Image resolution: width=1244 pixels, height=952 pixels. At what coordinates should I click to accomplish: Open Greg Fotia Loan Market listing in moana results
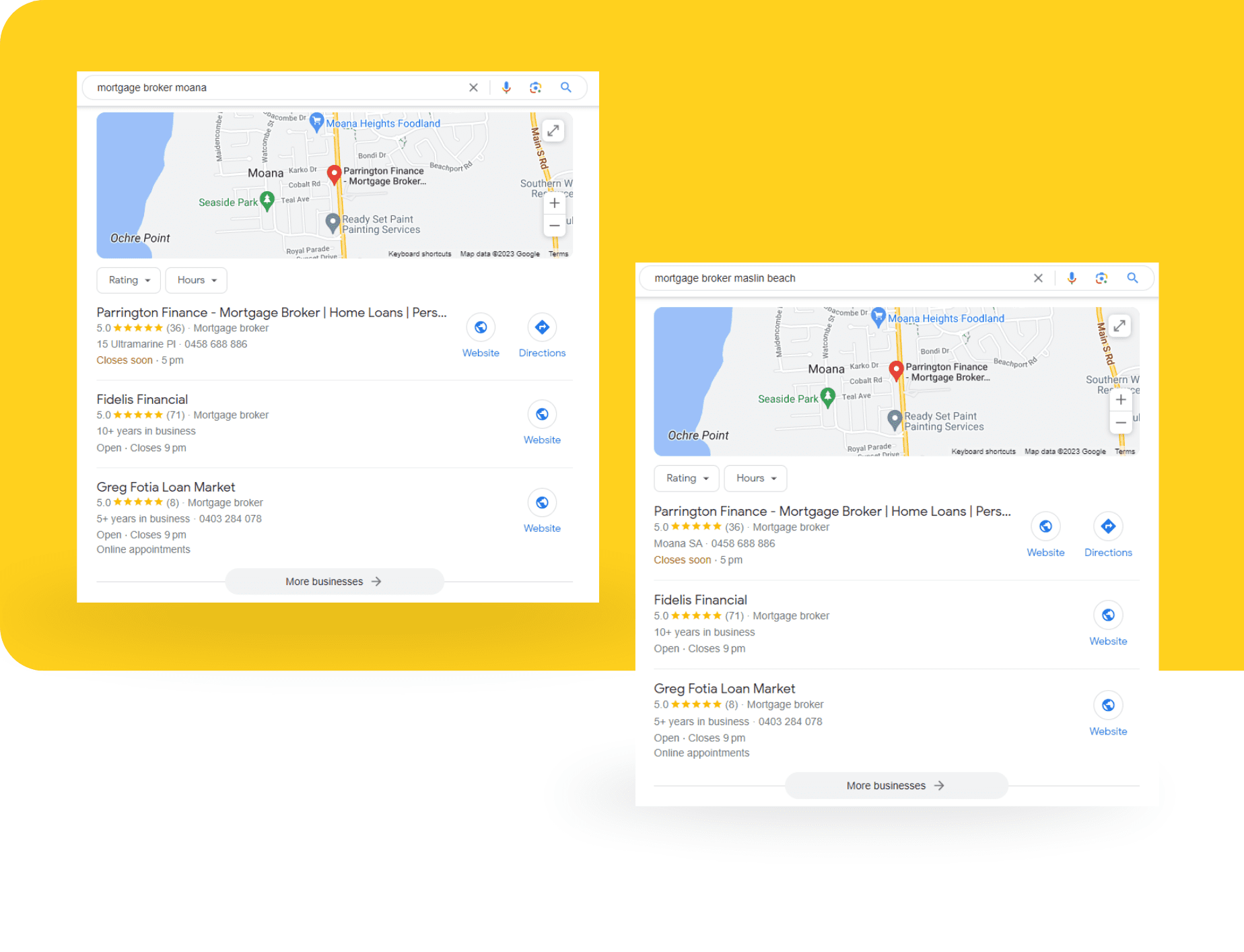166,487
